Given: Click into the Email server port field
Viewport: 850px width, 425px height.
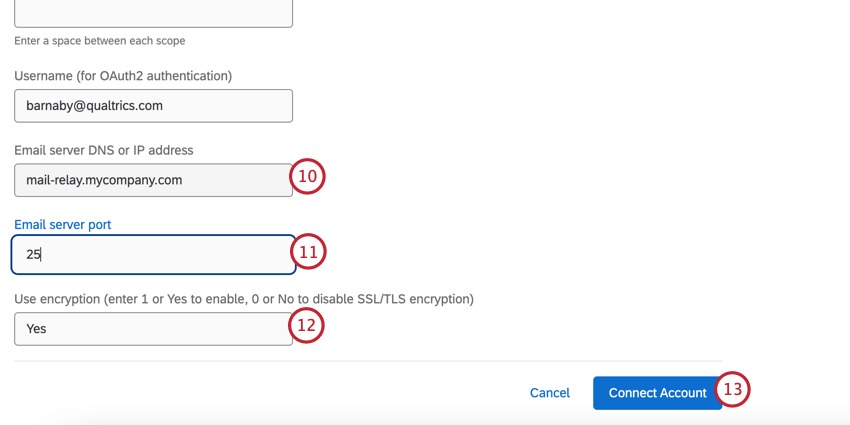Looking at the screenshot, I should (x=153, y=254).
